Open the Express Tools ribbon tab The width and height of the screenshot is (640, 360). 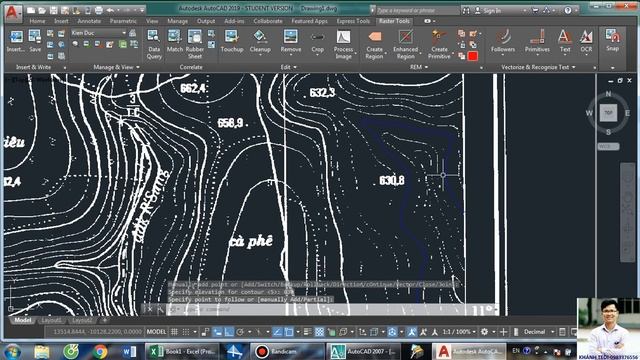point(353,21)
